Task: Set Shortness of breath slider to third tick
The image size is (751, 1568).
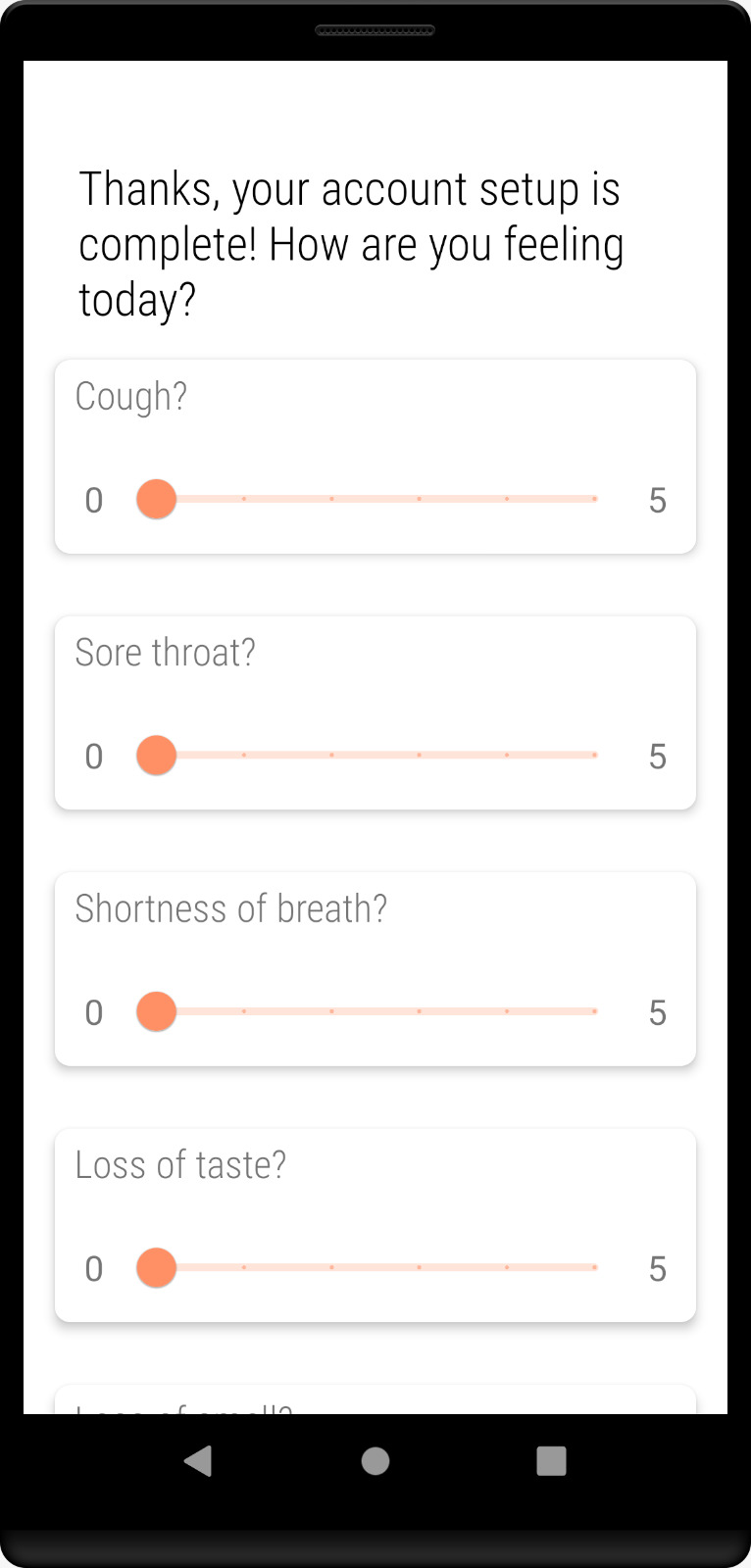Action: [x=419, y=1011]
